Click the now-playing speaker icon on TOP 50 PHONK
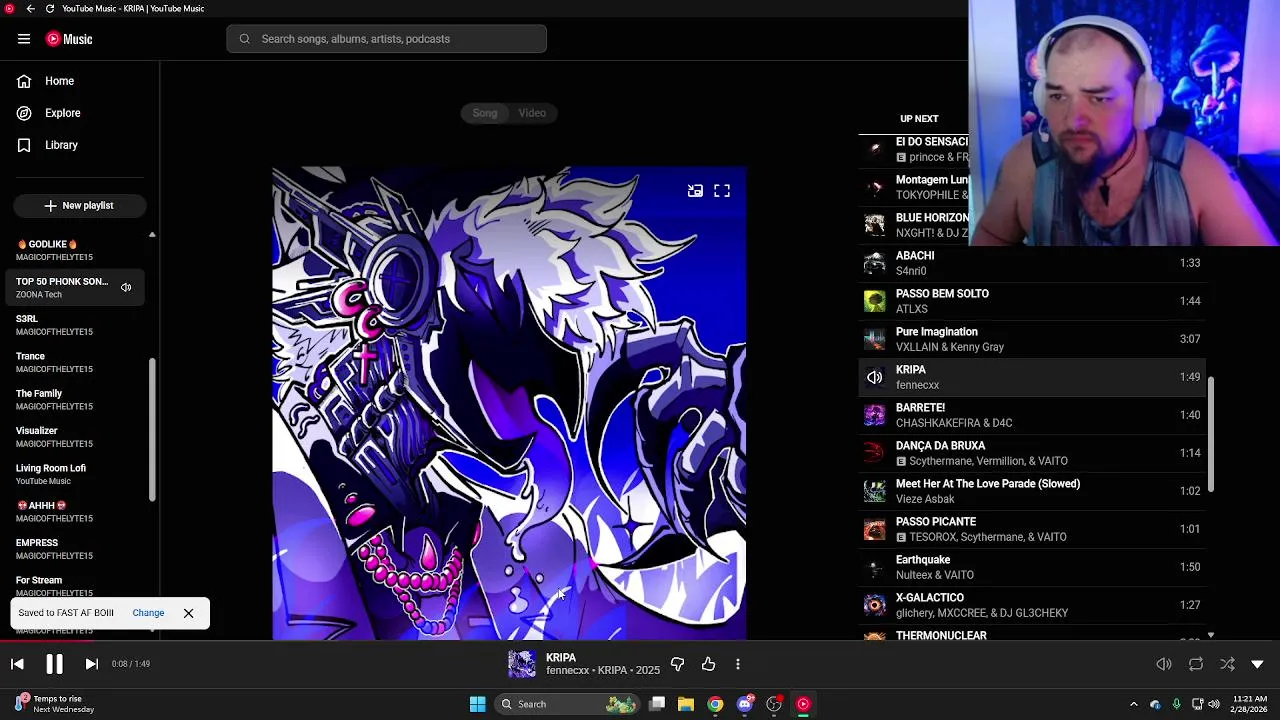 coord(126,288)
